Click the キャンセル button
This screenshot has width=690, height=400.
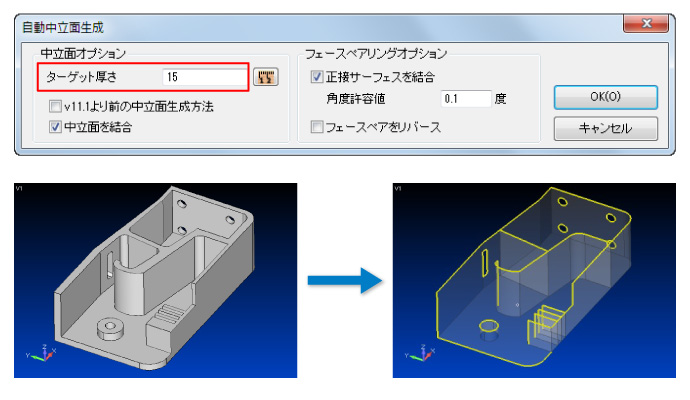pyautogui.click(x=606, y=128)
